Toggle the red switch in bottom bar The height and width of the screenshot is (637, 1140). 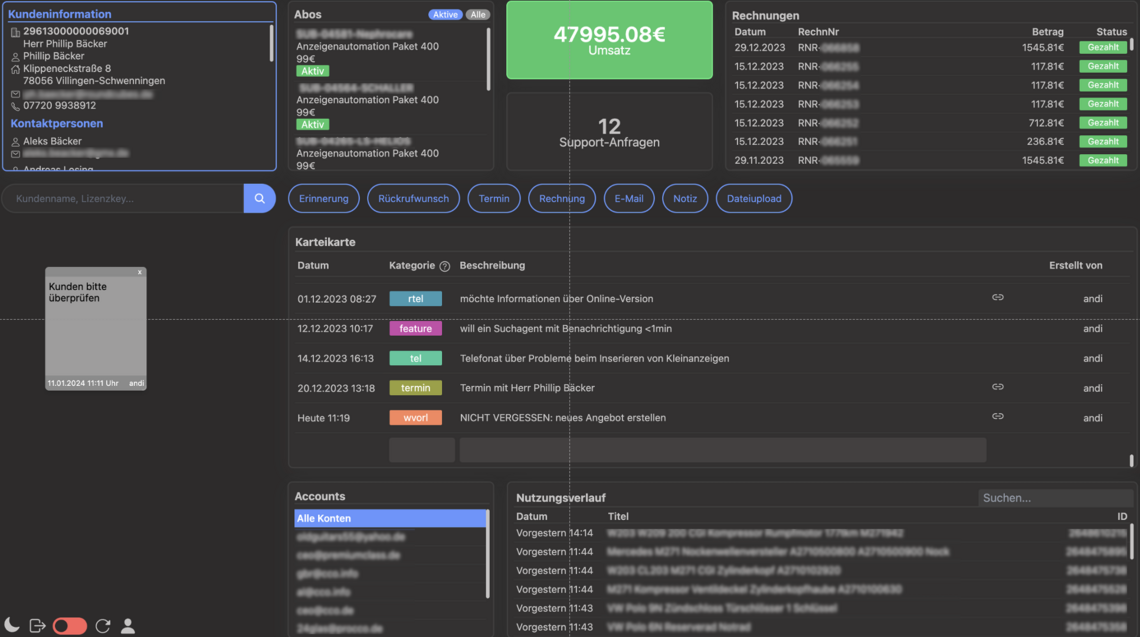tap(69, 626)
